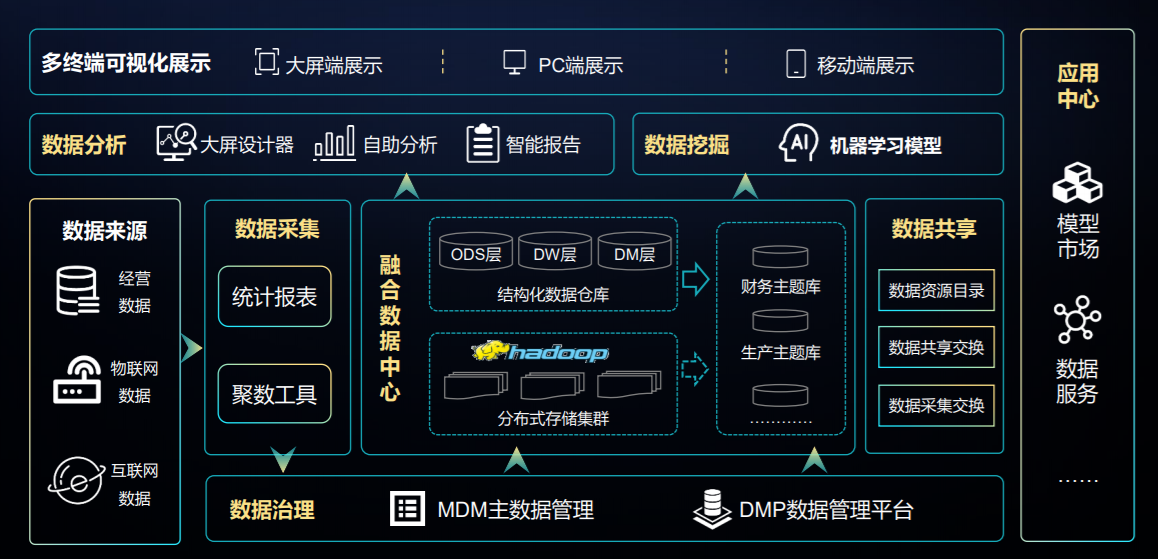
Task: Click the router icon beside 物联网数据
Action: (x=78, y=380)
